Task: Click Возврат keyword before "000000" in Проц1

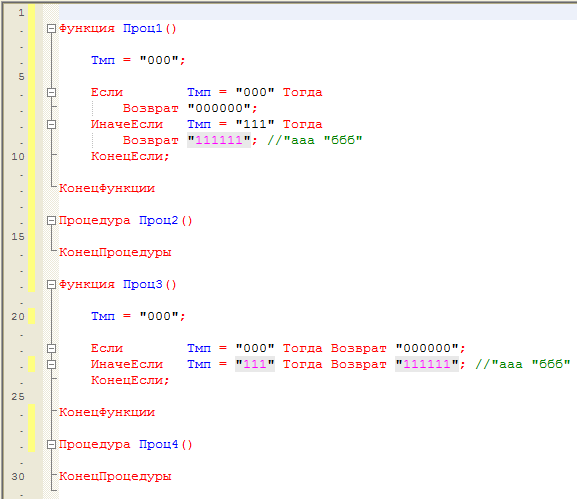Action: 151,109
